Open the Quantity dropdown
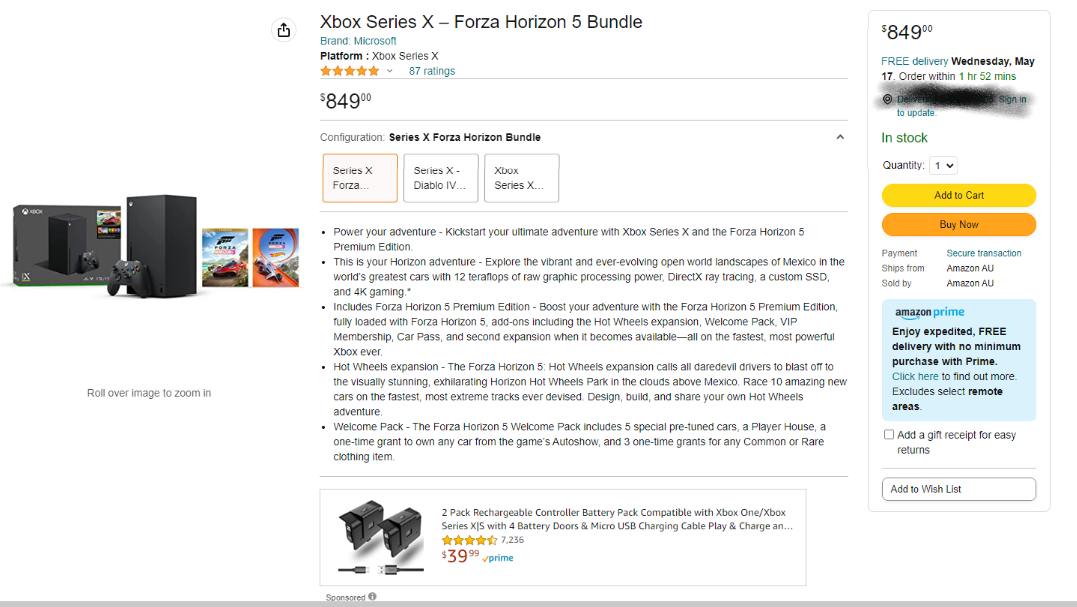The height and width of the screenshot is (607, 1077). (943, 165)
